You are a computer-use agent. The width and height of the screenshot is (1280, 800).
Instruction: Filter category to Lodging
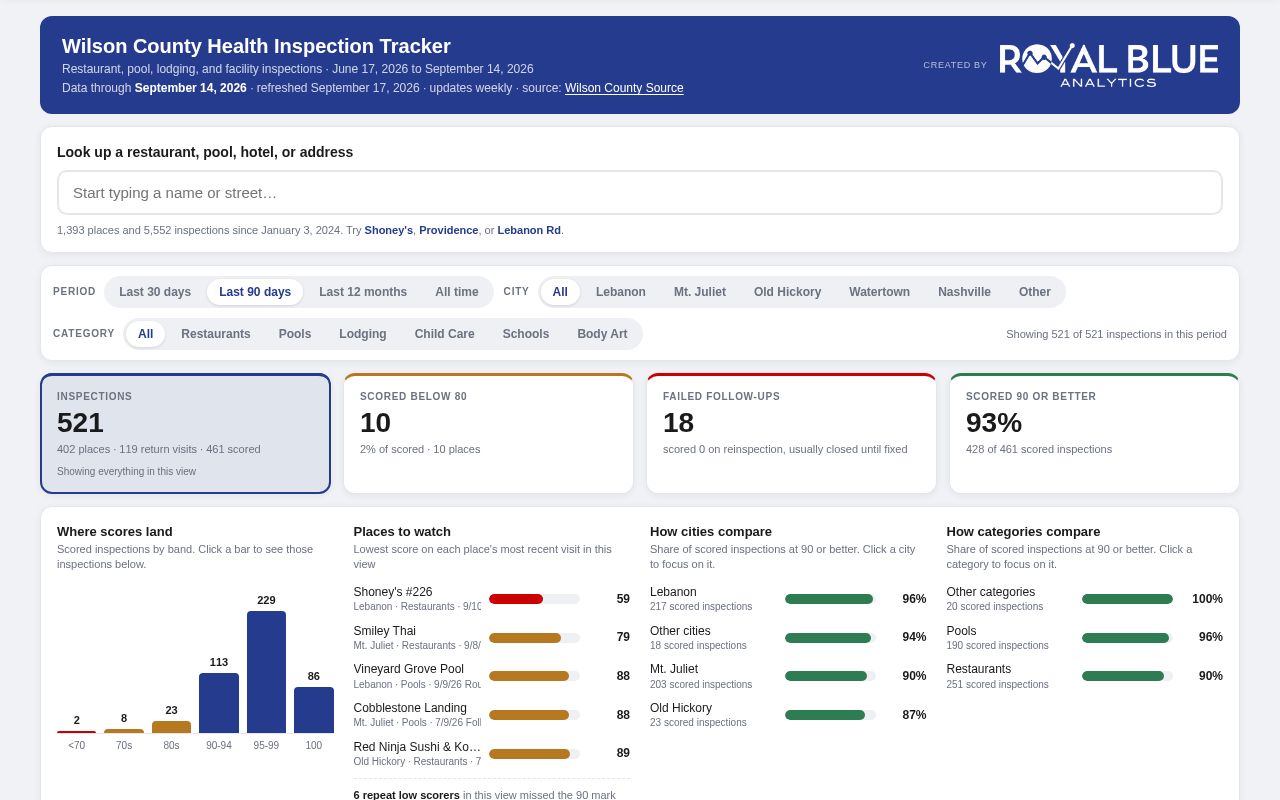pos(363,334)
